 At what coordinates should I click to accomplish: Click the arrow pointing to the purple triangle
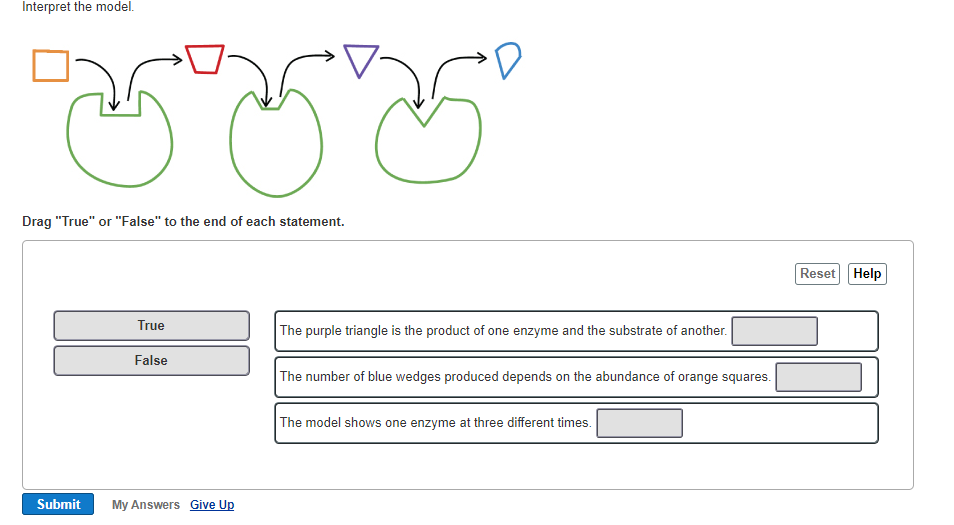tap(307, 74)
